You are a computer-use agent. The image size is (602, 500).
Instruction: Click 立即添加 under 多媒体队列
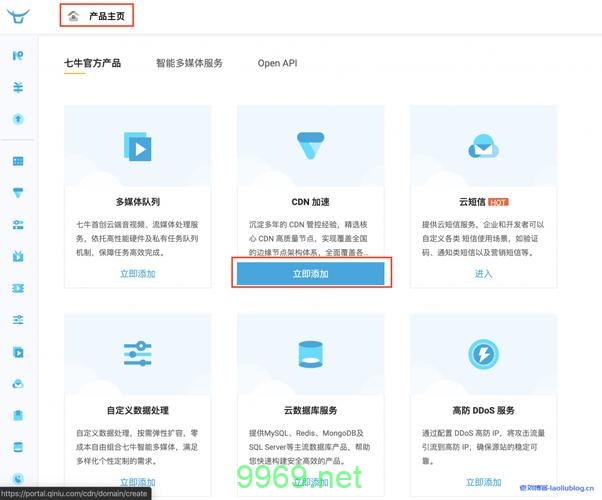[x=137, y=274]
